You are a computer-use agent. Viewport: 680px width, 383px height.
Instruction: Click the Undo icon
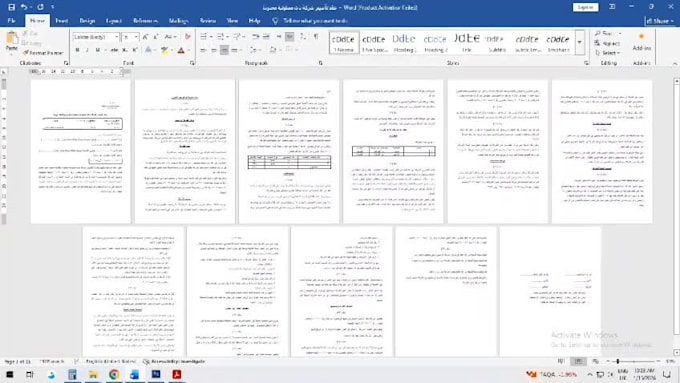coord(24,7)
